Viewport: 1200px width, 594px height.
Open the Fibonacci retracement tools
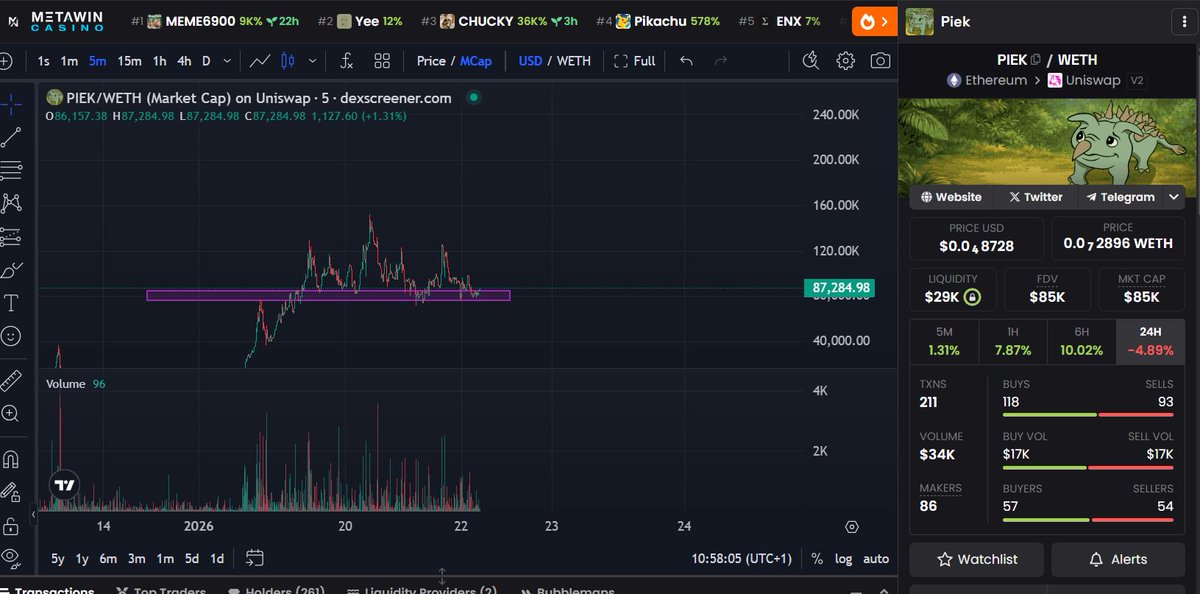(x=11, y=169)
